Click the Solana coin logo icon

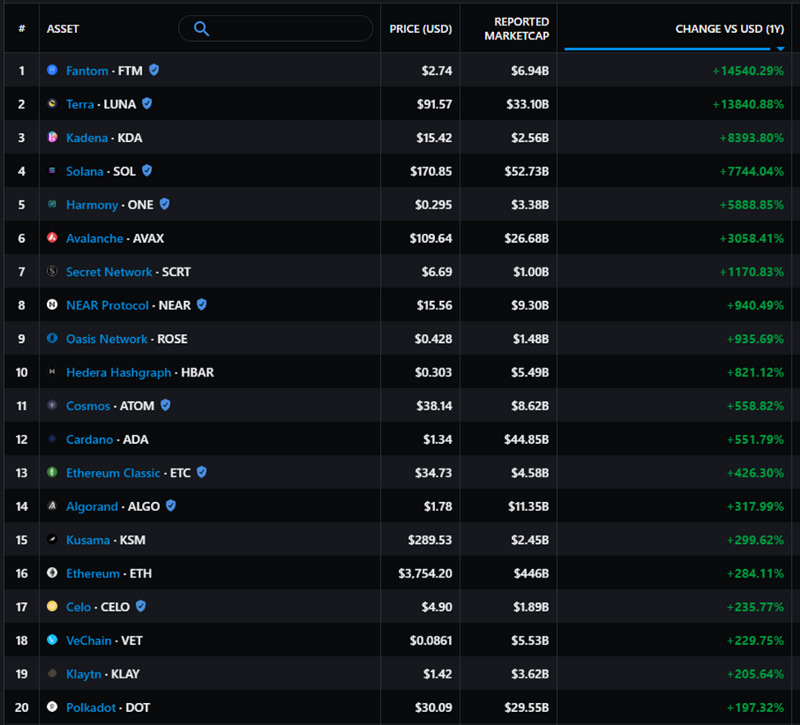tap(52, 170)
